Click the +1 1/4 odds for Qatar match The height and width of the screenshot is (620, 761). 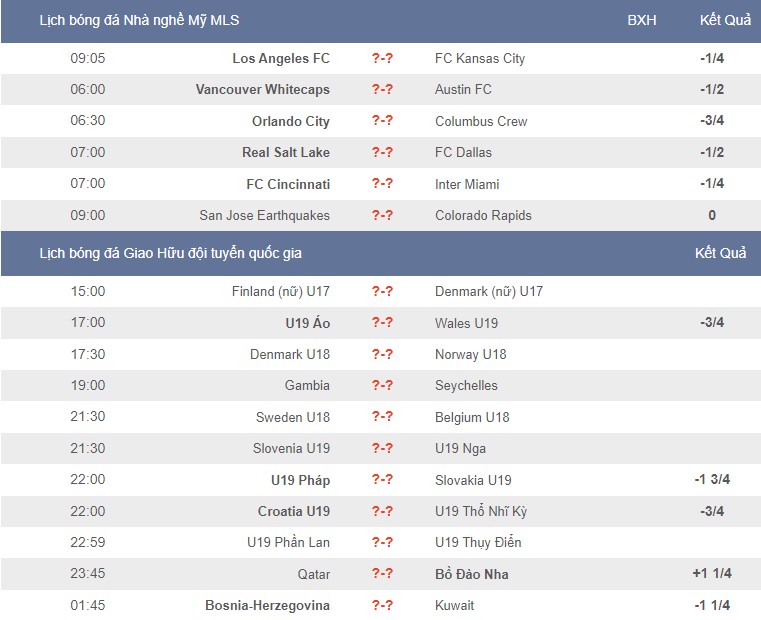tap(712, 573)
